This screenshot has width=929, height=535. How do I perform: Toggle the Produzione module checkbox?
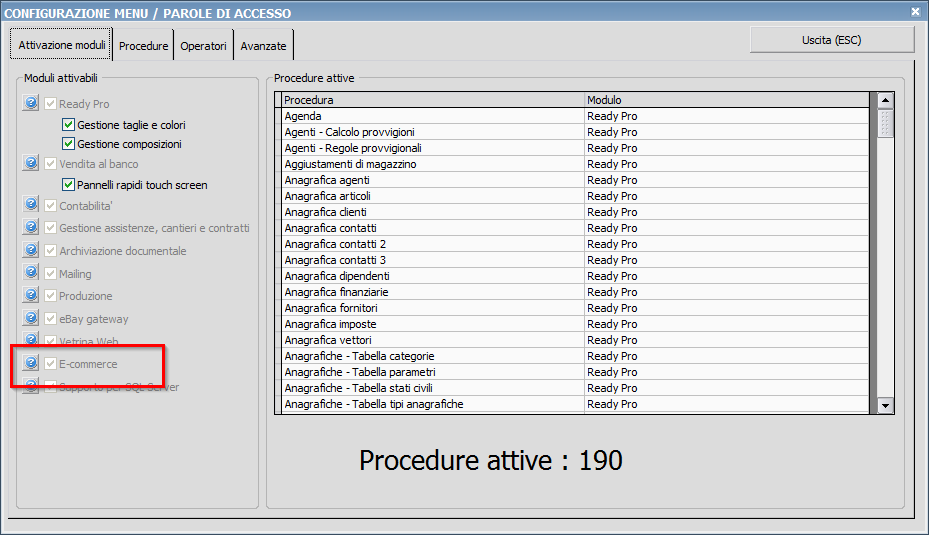50,295
